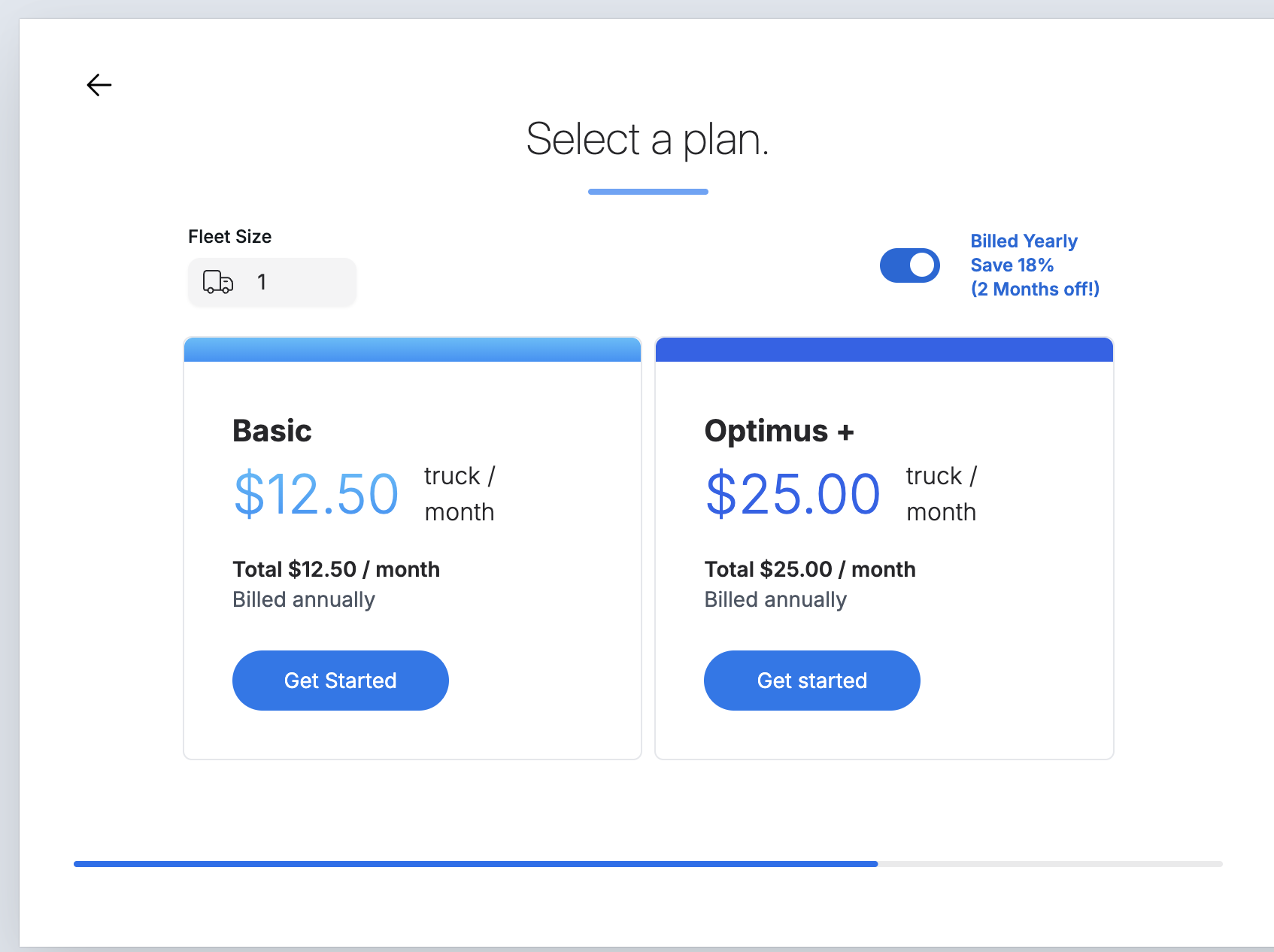Click the (2 Months off!) text
The height and width of the screenshot is (952, 1274).
point(1035,289)
